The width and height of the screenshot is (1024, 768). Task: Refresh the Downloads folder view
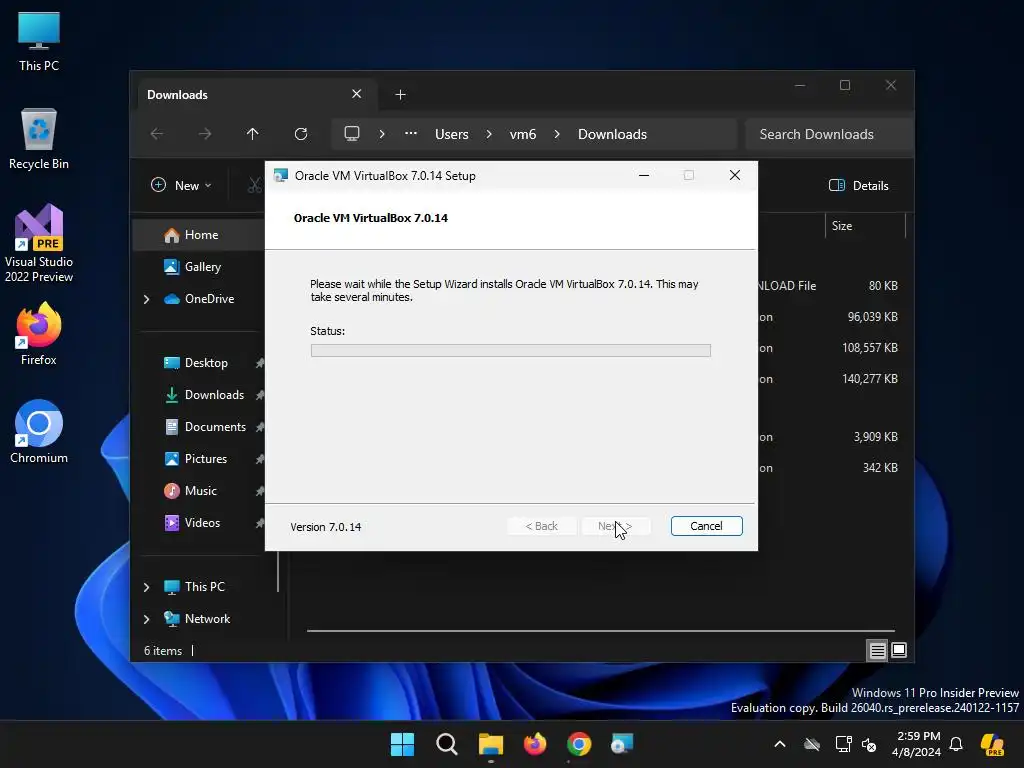[x=301, y=134]
